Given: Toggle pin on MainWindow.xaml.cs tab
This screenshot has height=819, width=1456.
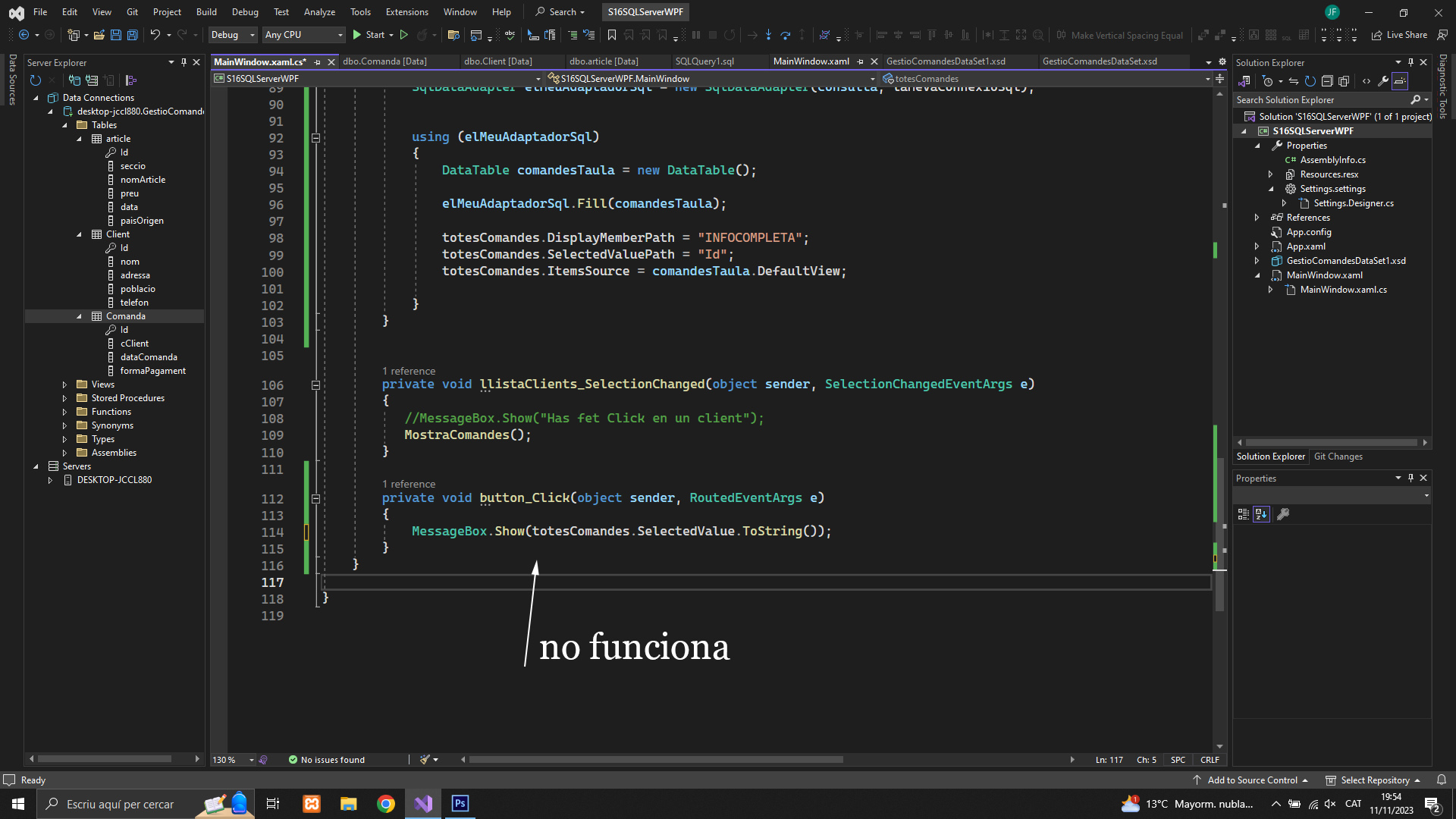Looking at the screenshot, I should pyautogui.click(x=318, y=62).
